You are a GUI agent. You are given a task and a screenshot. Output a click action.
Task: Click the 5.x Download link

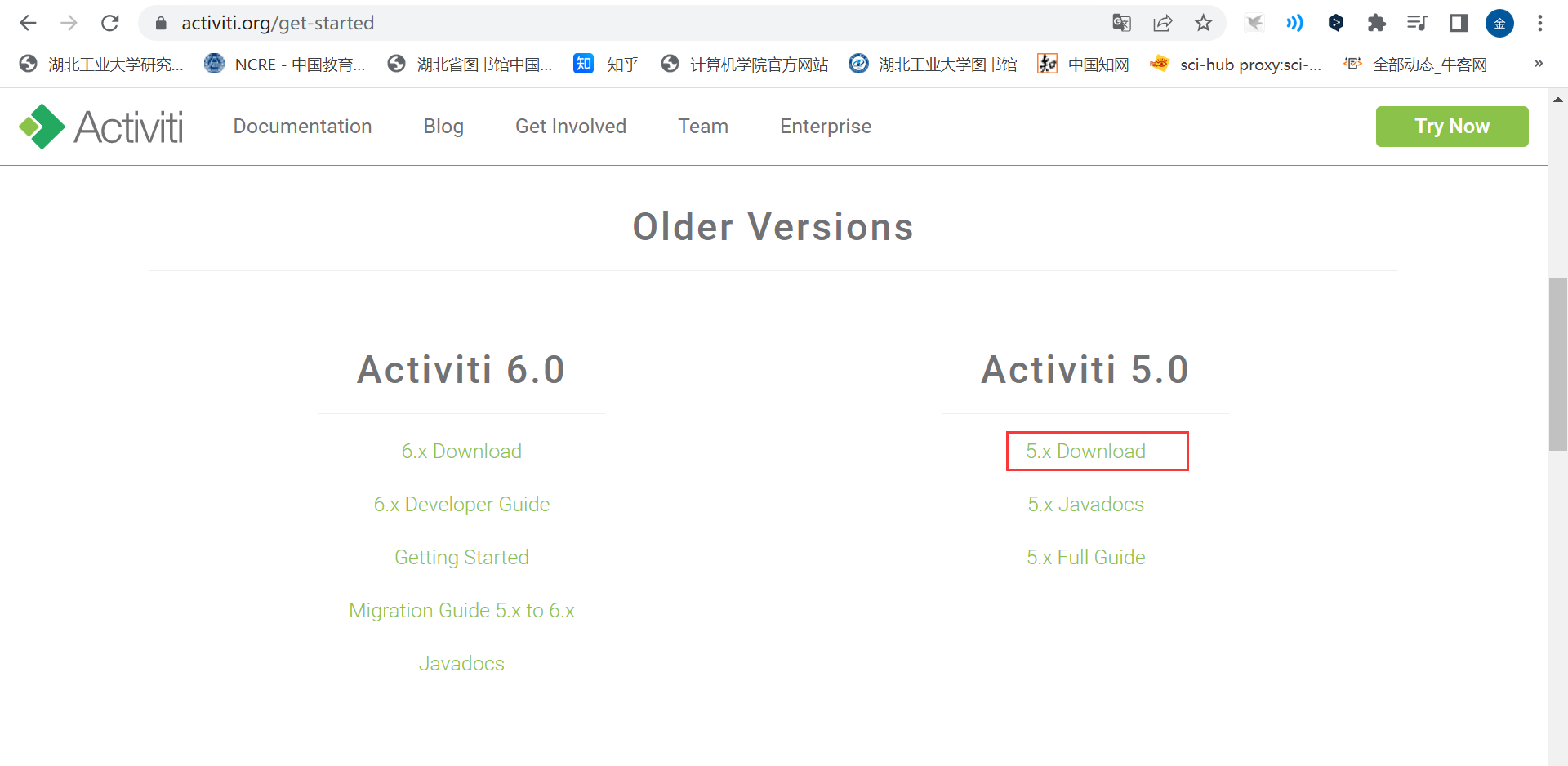point(1085,452)
